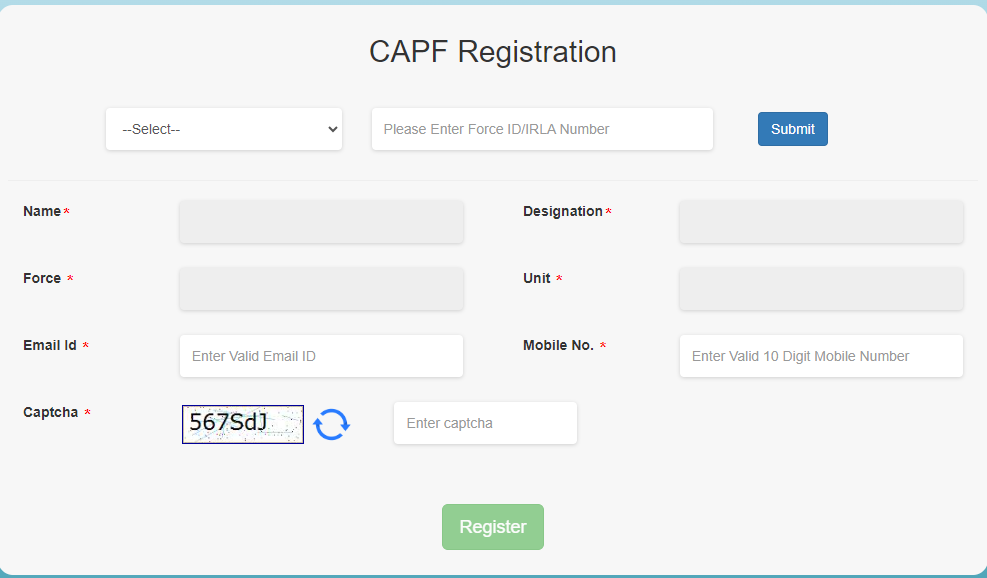Click the CAPF Registration heading
The height and width of the screenshot is (578, 987).
pyautogui.click(x=493, y=52)
